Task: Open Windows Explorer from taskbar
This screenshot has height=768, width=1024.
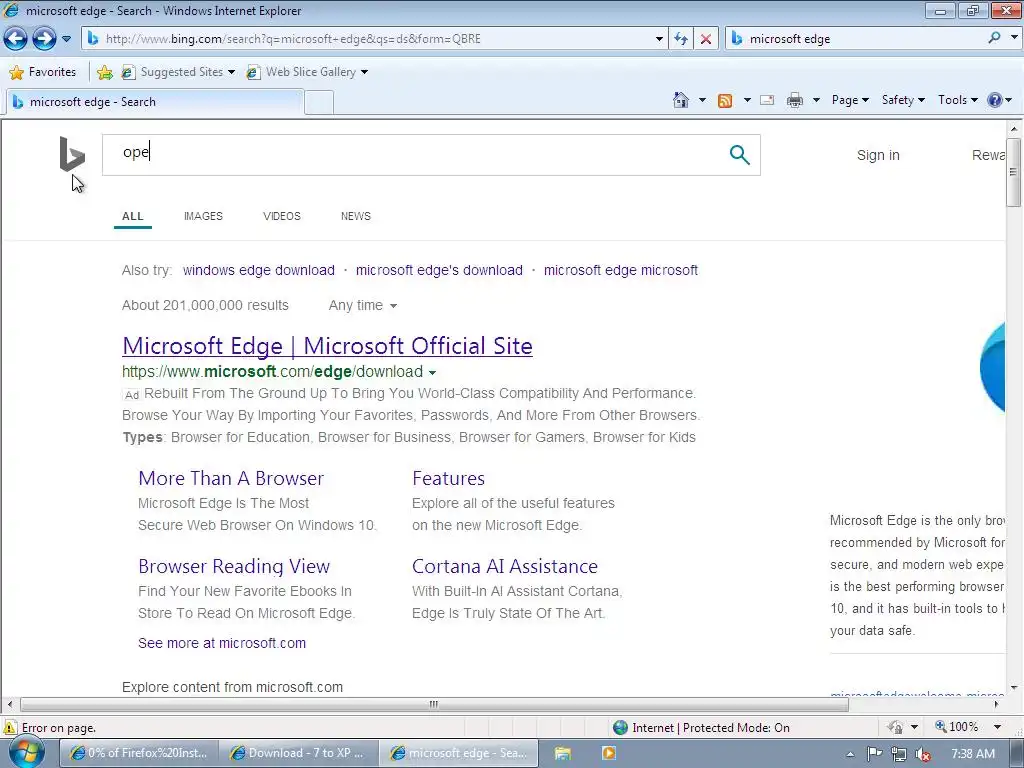Action: coord(562,753)
